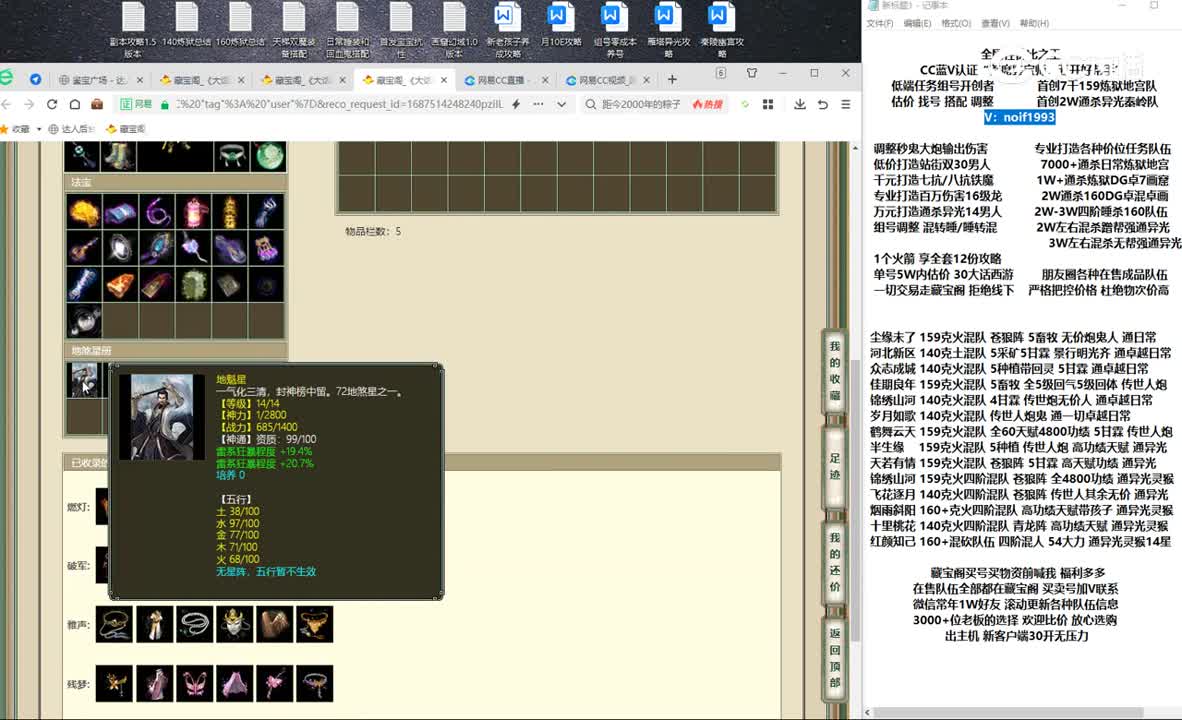Click the 热搜 hot search button
This screenshot has height=720, width=1182.
coord(708,104)
